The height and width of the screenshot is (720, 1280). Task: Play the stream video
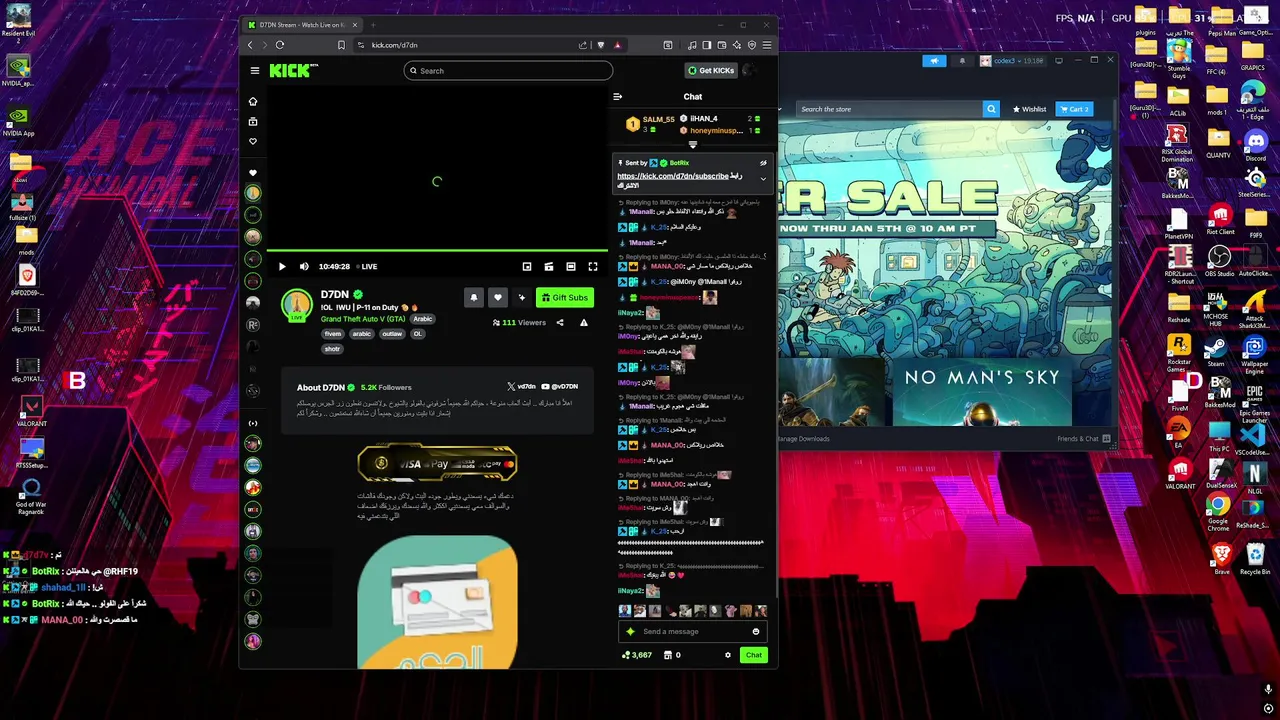click(282, 267)
